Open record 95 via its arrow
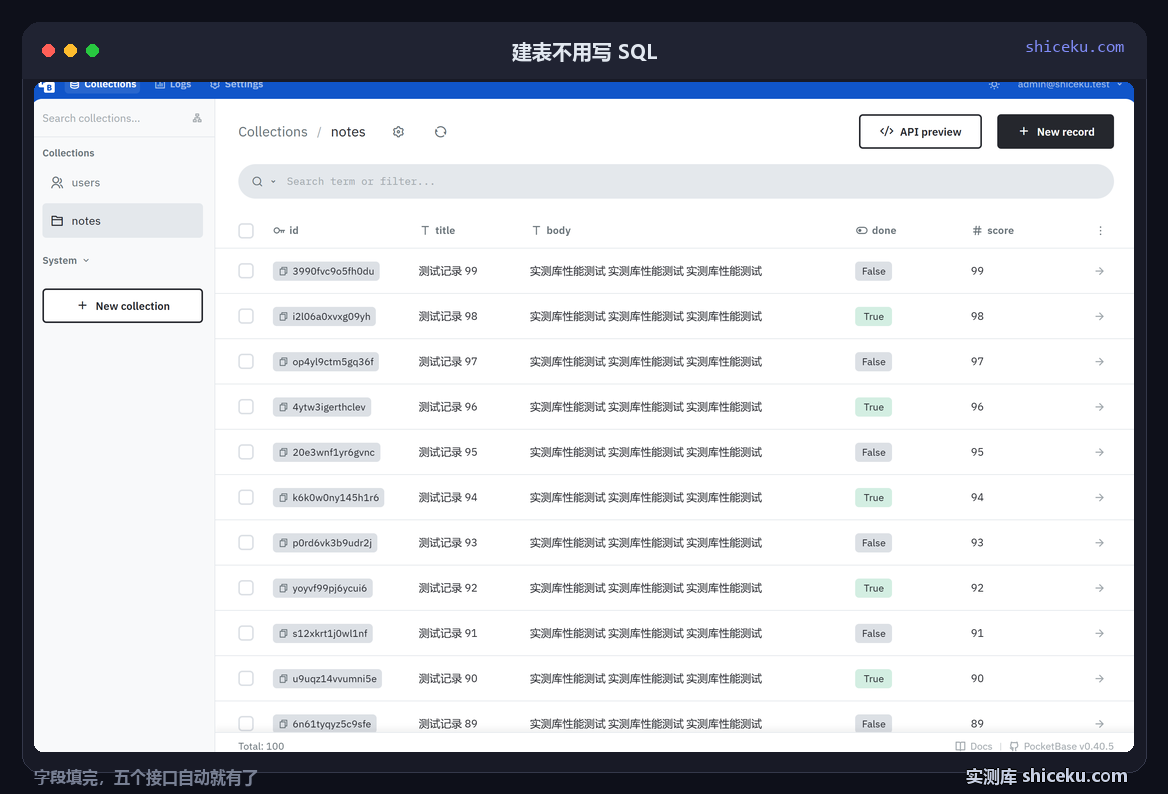This screenshot has height=794, width=1168. coord(1099,452)
